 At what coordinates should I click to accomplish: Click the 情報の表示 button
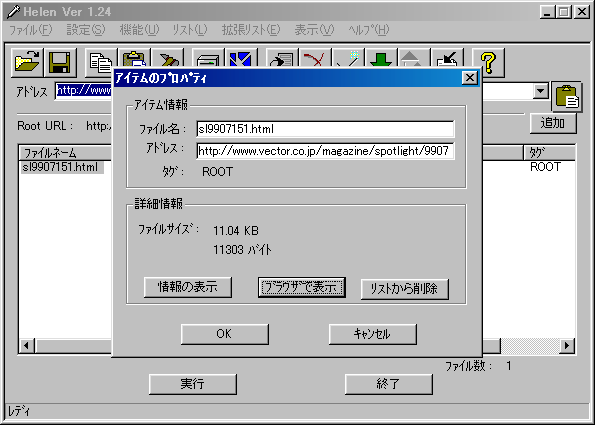[188, 287]
